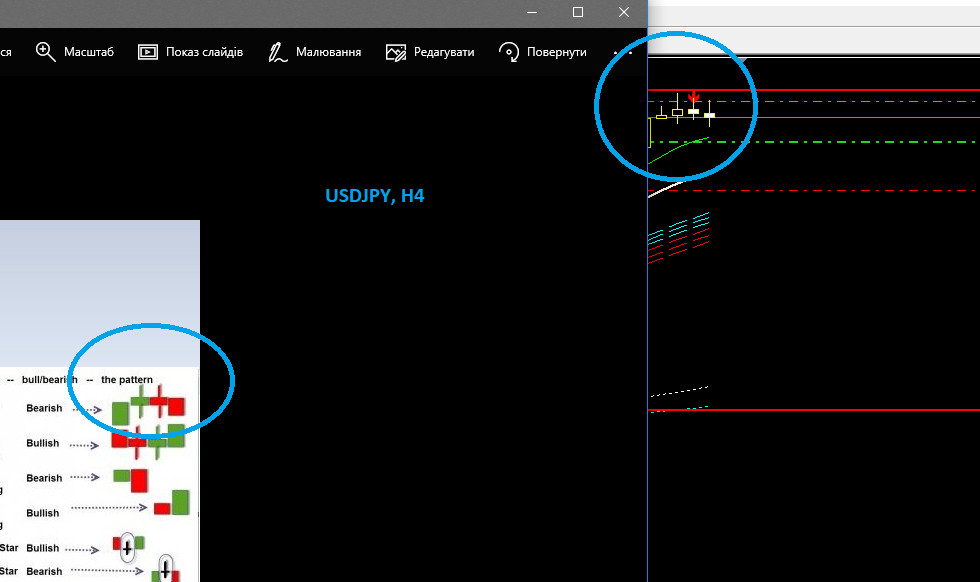Viewport: 980px width, 582px height.
Task: Minimize the photo viewer window
Action: coord(532,12)
